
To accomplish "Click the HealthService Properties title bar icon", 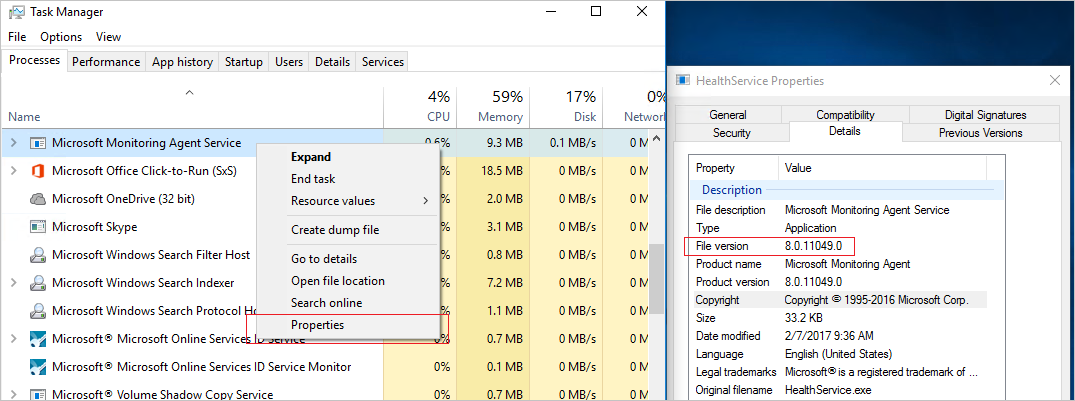I will 682,80.
